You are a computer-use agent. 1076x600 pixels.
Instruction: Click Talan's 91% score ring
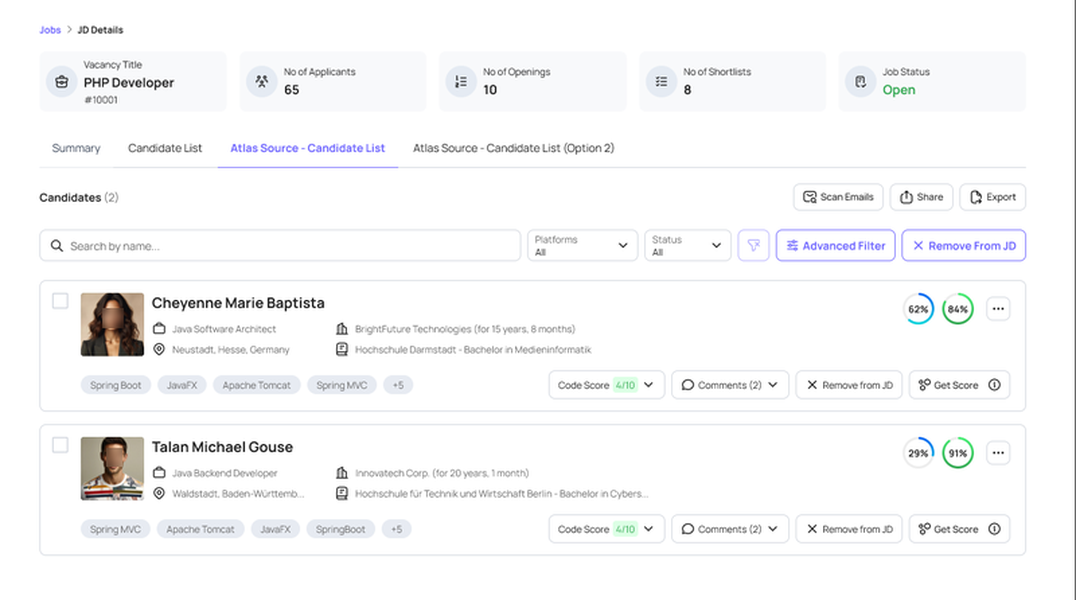[x=957, y=453]
